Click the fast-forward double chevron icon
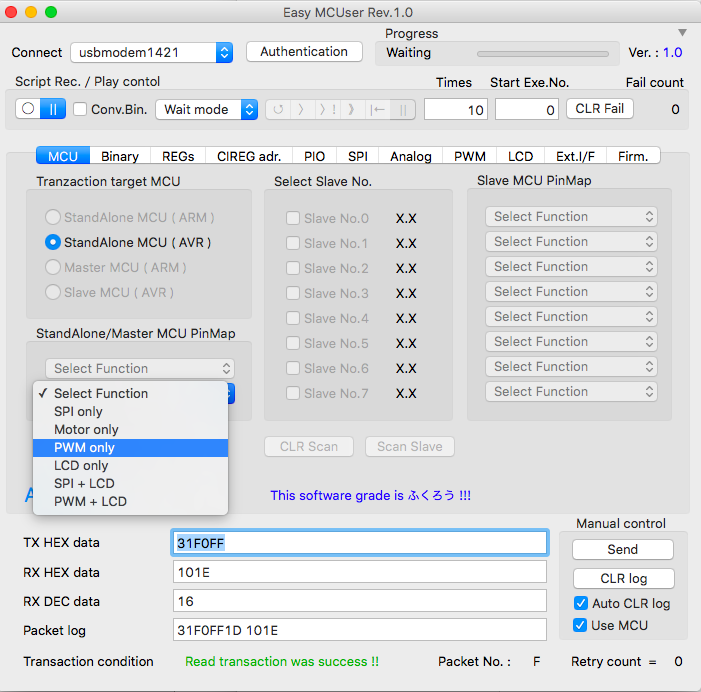This screenshot has width=701, height=692. tap(351, 110)
